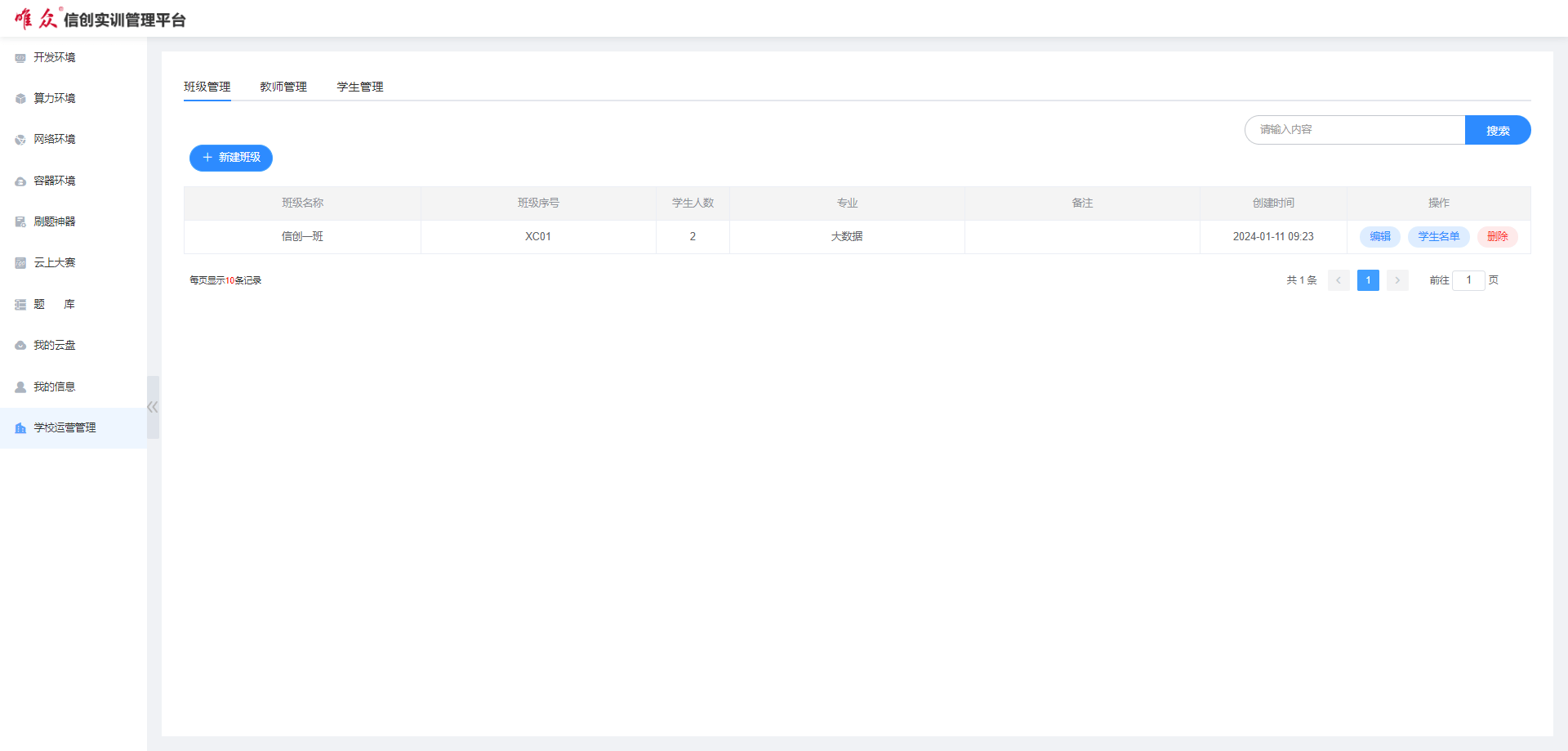Click the 刷题神器 sidebar icon
This screenshot has width=1568, height=751.
tap(20, 222)
